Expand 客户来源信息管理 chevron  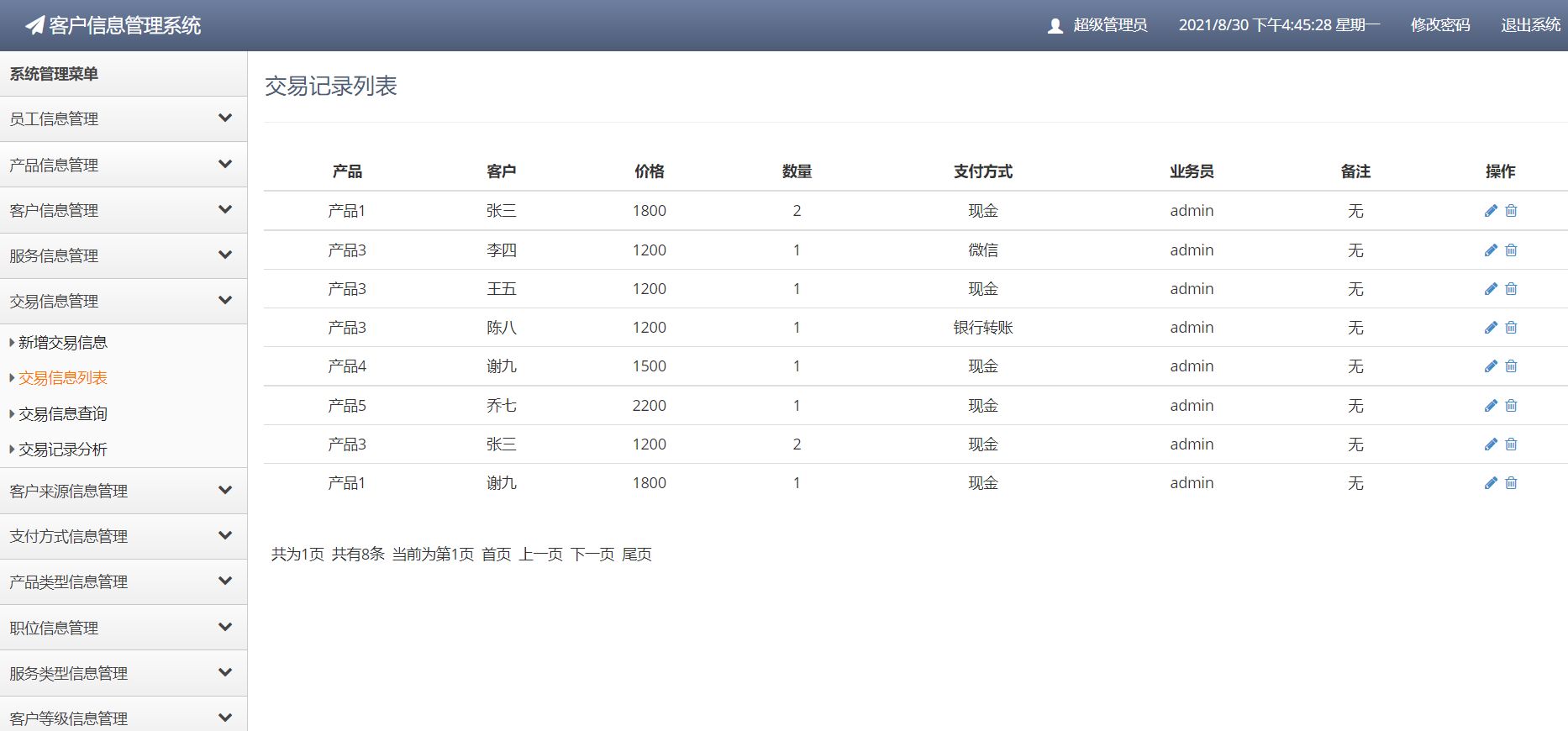(x=225, y=490)
